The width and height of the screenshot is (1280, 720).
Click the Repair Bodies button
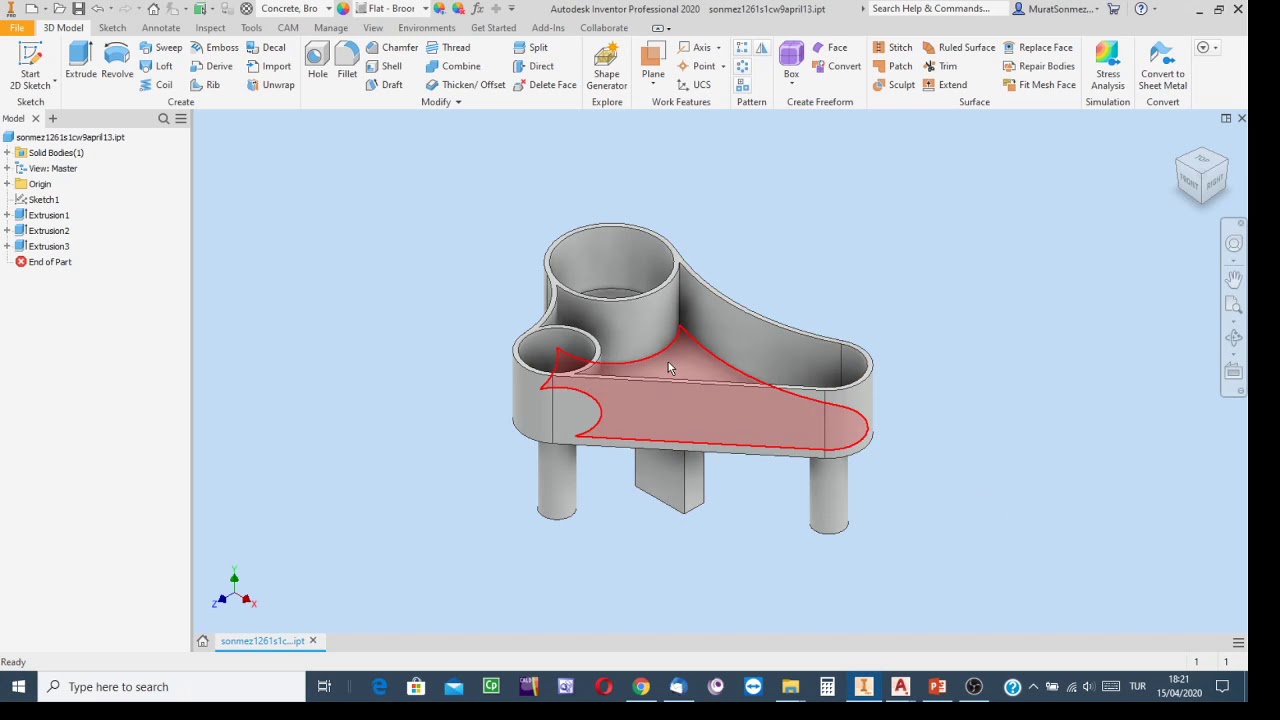point(1039,66)
